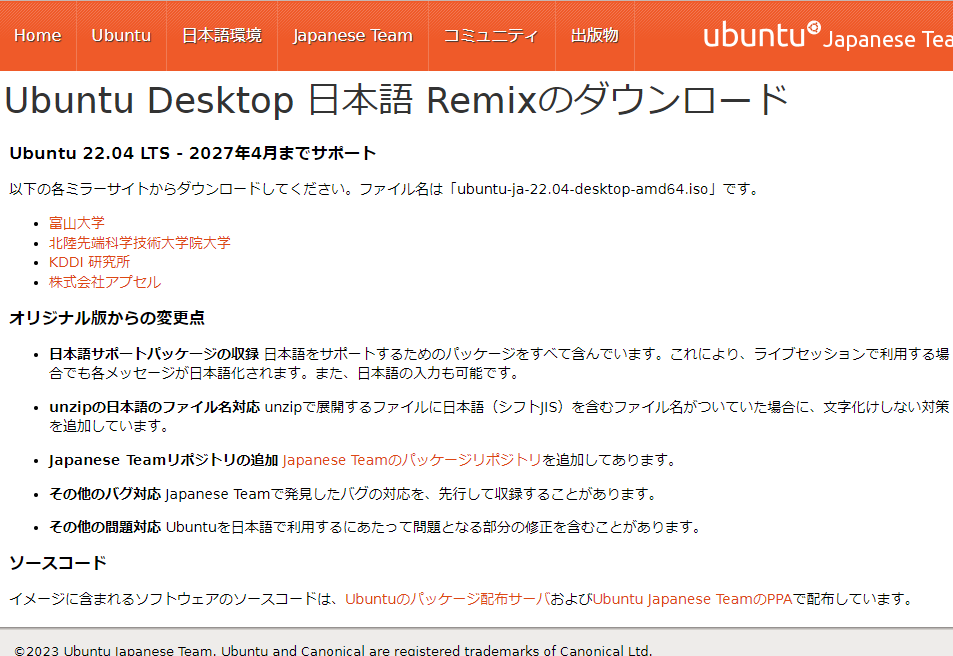Open the Home menu item
Screen dimensions: 953x656
coord(38,33)
